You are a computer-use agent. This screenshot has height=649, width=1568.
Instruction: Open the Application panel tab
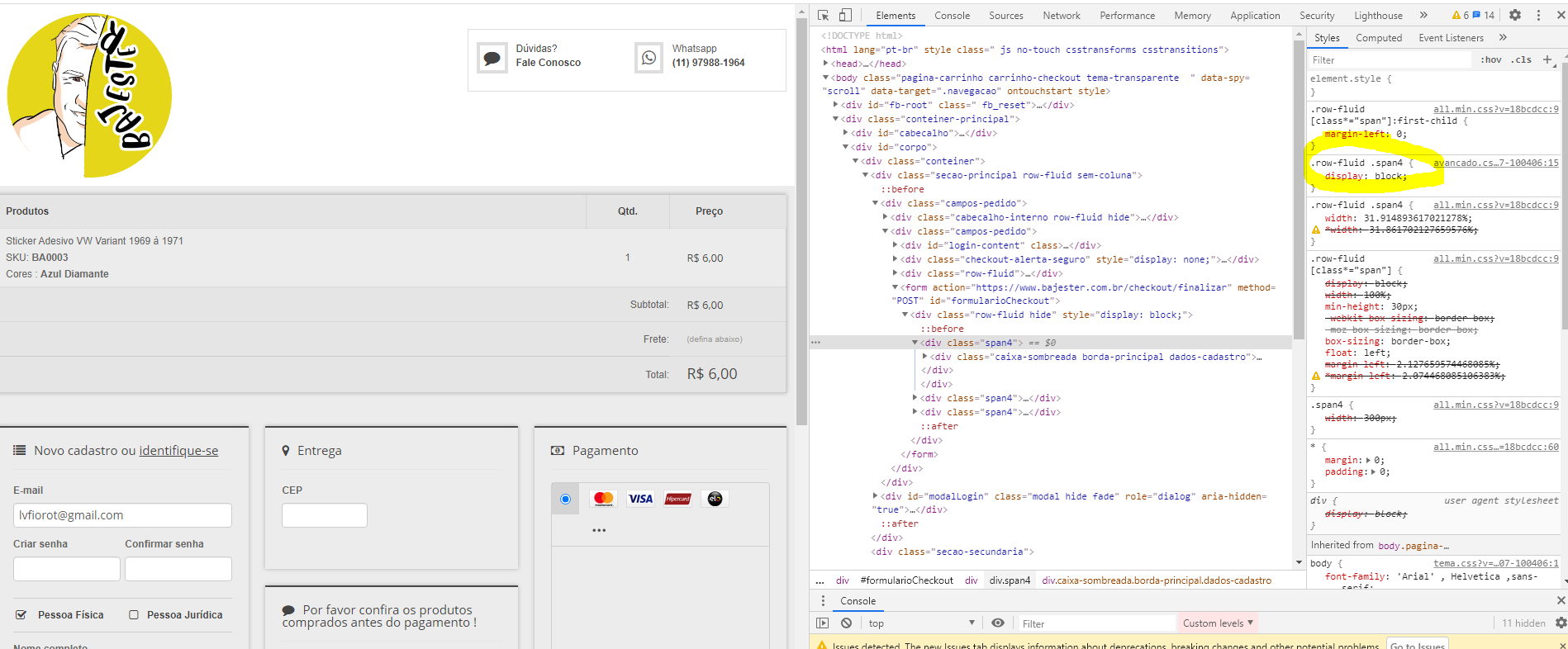[1255, 15]
